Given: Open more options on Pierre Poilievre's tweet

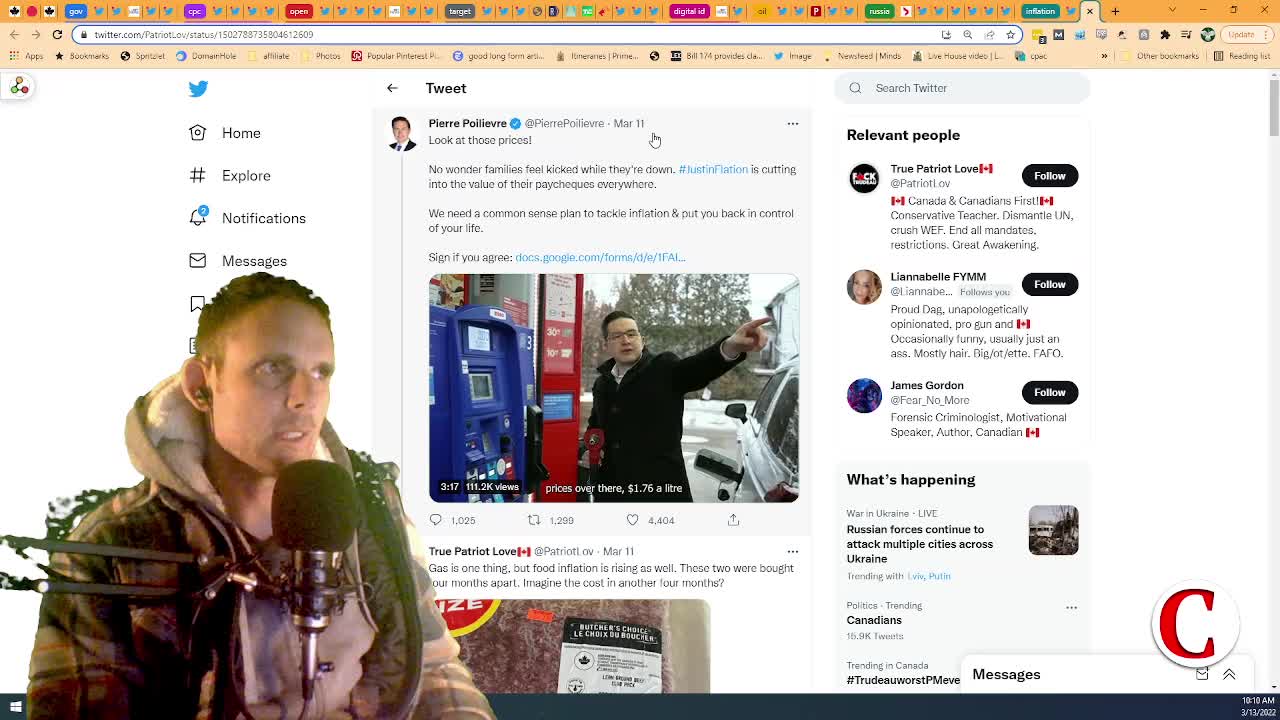Looking at the screenshot, I should pyautogui.click(x=793, y=124).
